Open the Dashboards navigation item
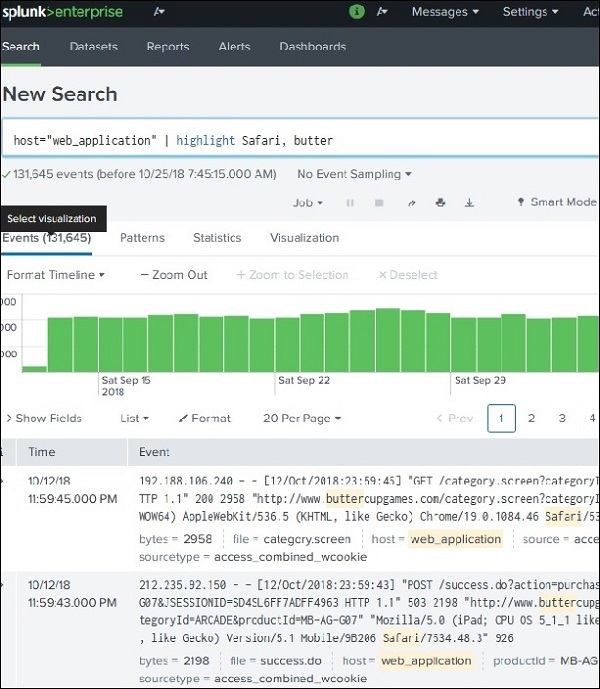 pyautogui.click(x=312, y=47)
